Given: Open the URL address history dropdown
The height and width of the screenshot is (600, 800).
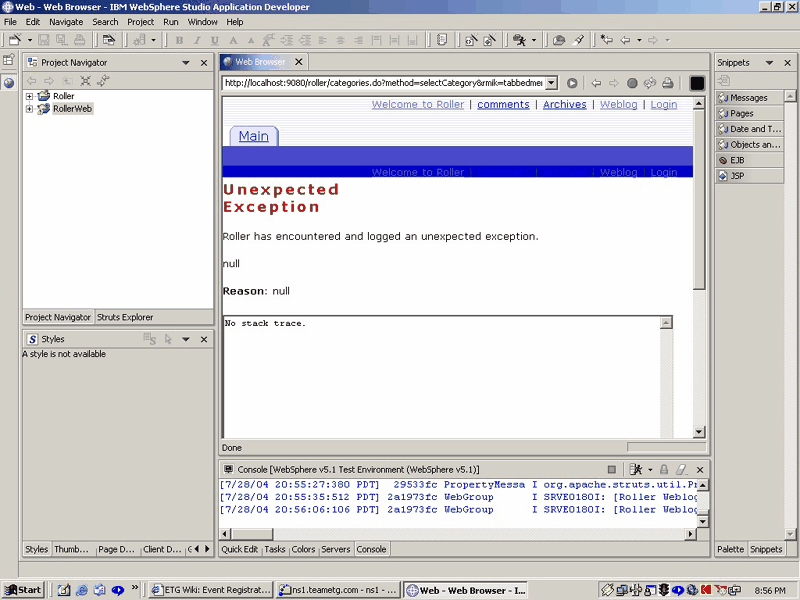Looking at the screenshot, I should [x=551, y=83].
